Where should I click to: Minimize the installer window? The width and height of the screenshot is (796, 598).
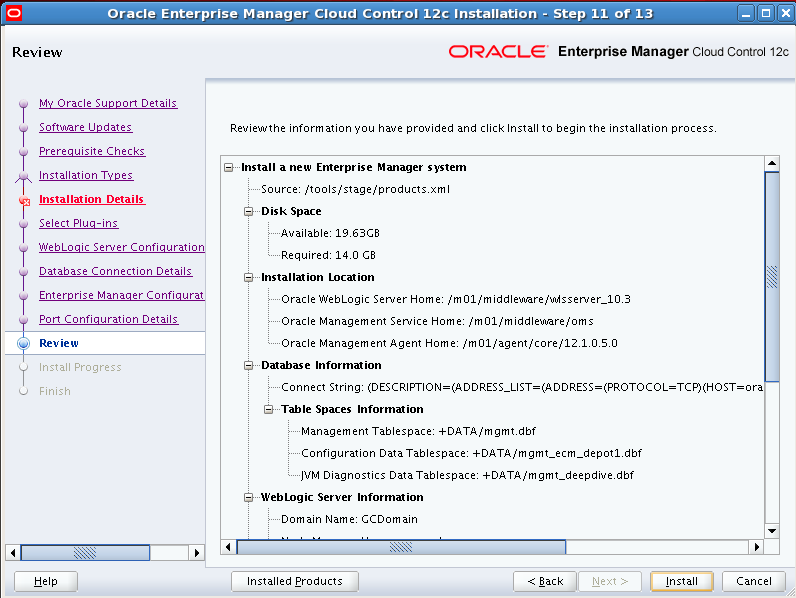[x=745, y=13]
